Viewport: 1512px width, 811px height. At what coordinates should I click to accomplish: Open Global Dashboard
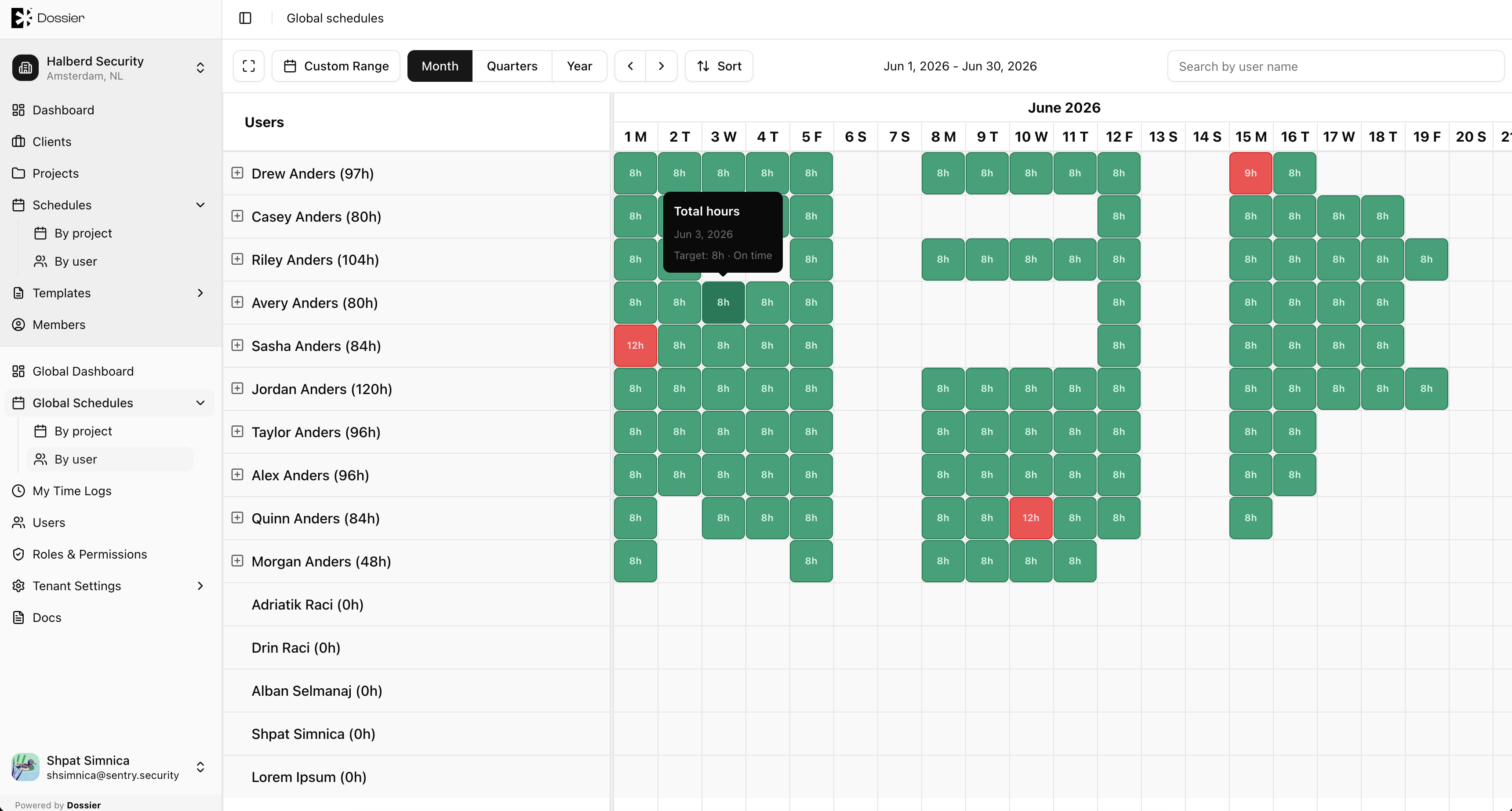coord(84,371)
